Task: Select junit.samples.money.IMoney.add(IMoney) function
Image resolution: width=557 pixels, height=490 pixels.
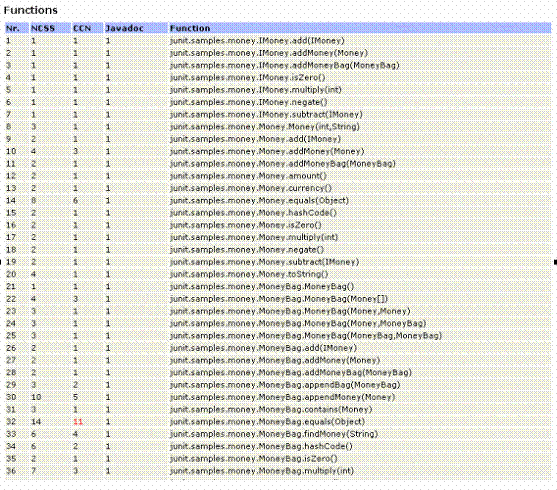Action: point(257,41)
